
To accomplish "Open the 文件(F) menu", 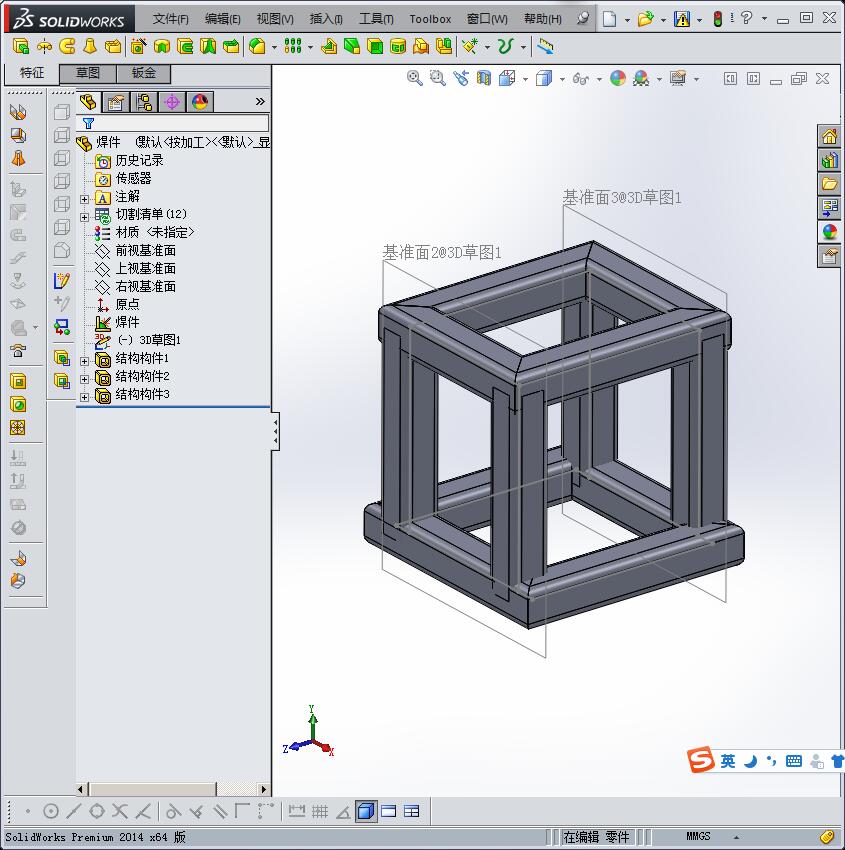I will click(170, 19).
